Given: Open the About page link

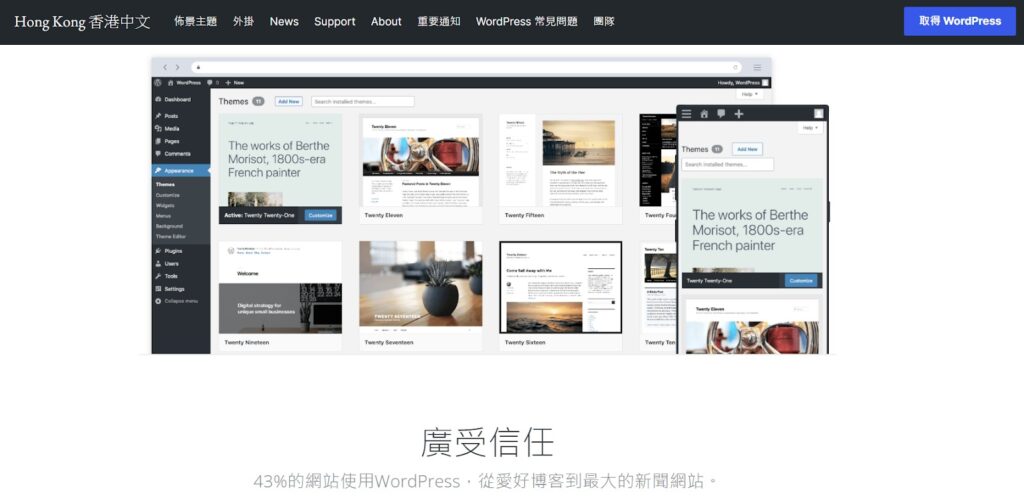Looking at the screenshot, I should tap(386, 22).
